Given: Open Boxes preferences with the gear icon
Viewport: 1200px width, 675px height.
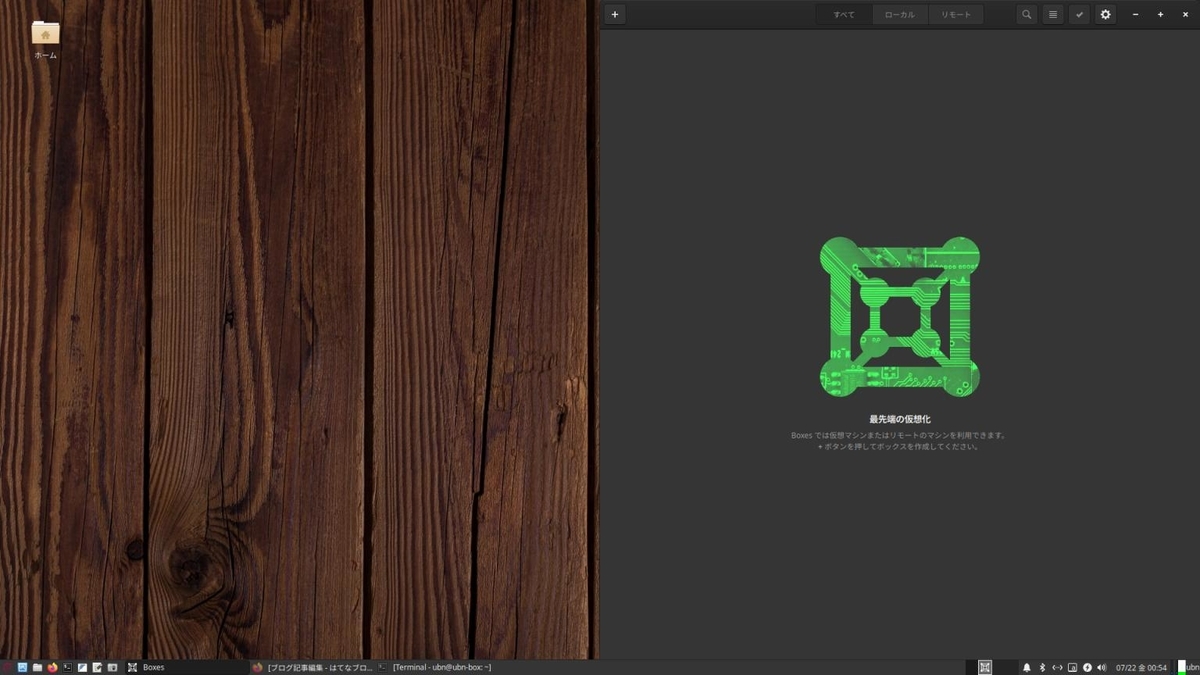Looking at the screenshot, I should tap(1105, 14).
